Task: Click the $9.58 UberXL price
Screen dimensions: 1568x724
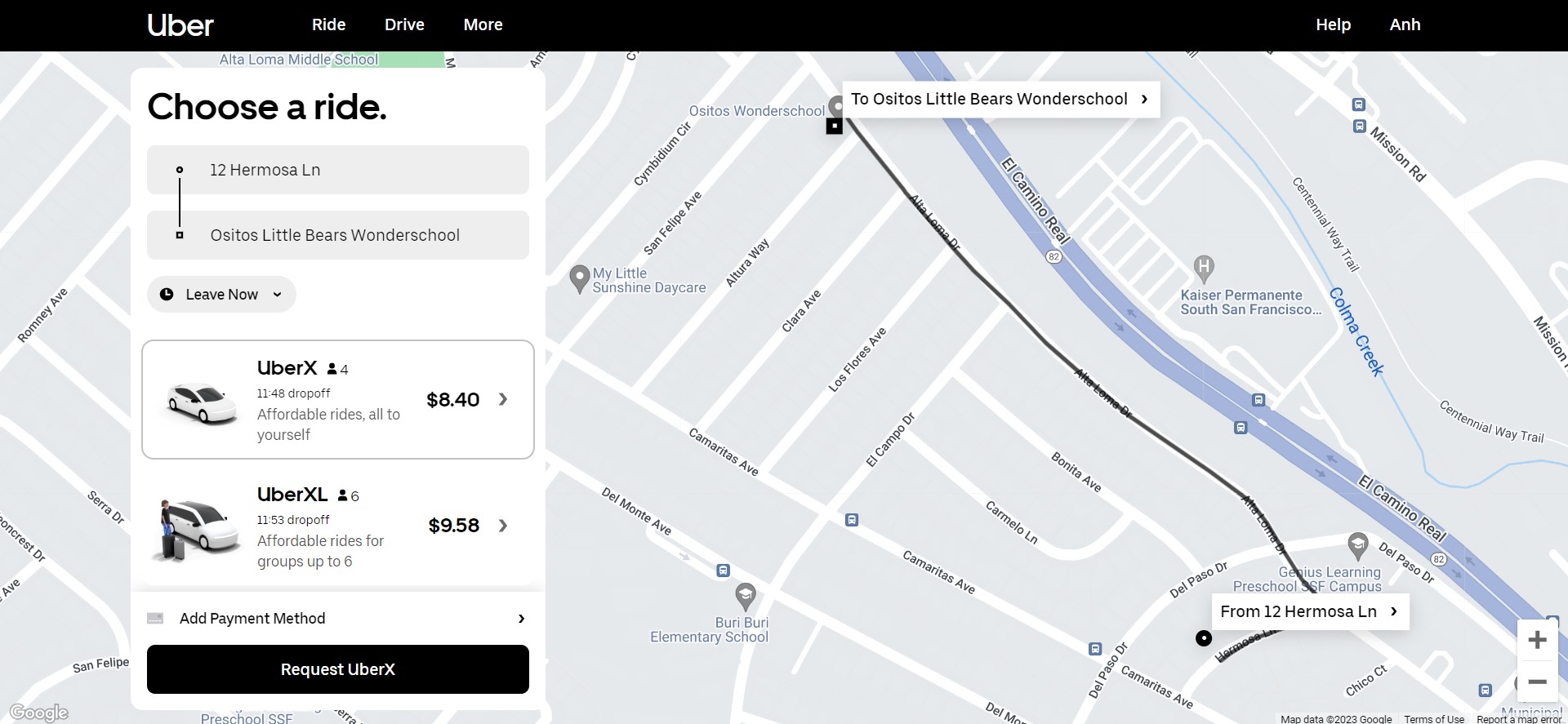Action: 453,526
